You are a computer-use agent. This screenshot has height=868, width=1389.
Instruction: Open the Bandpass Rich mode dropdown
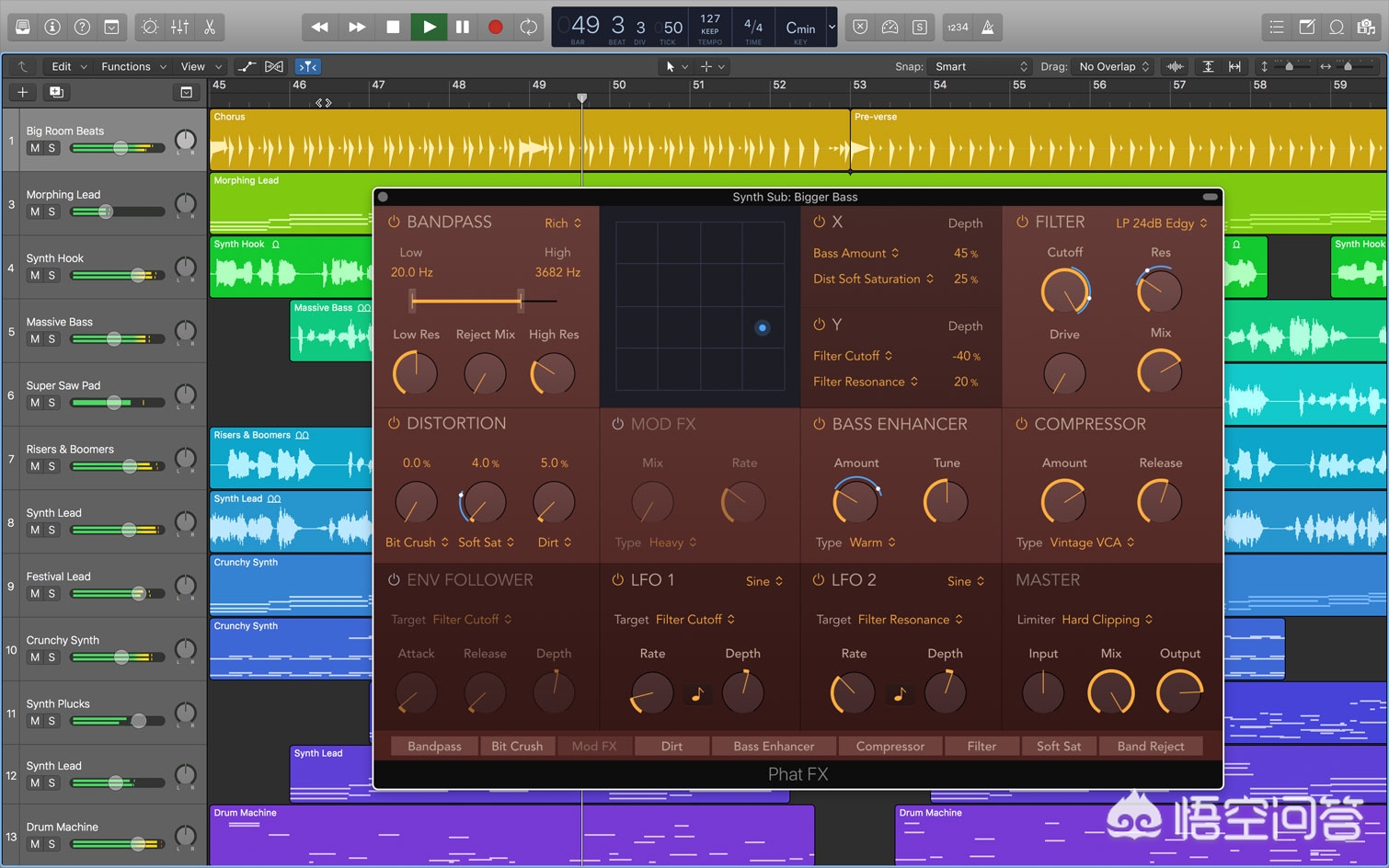(x=563, y=223)
